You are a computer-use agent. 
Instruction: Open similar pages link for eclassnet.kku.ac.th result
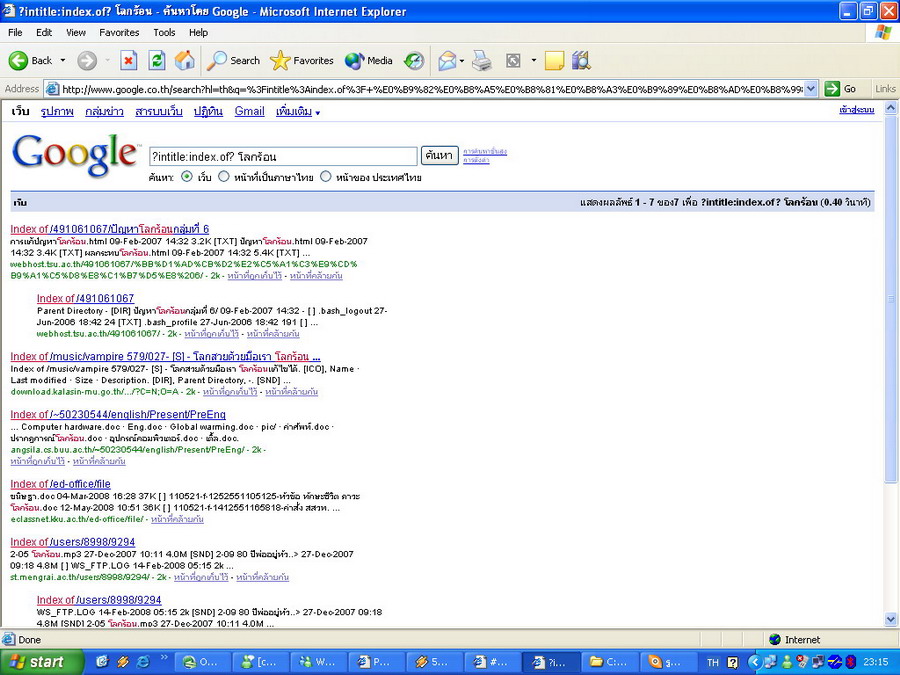[x=177, y=519]
